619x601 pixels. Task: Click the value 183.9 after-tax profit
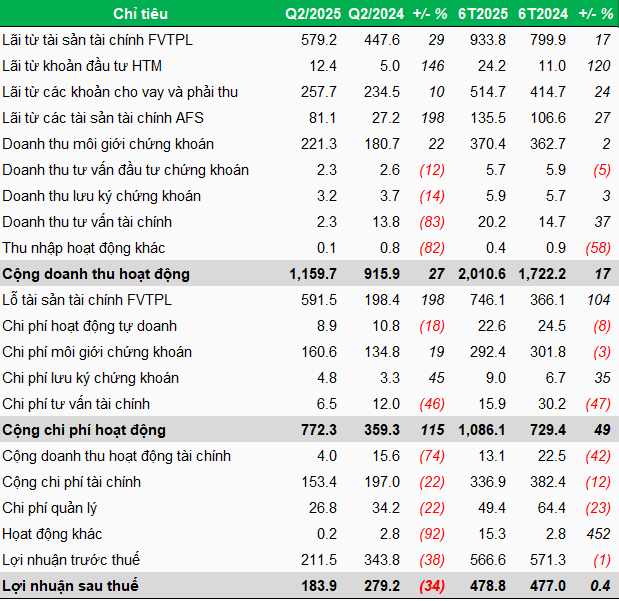pos(319,586)
